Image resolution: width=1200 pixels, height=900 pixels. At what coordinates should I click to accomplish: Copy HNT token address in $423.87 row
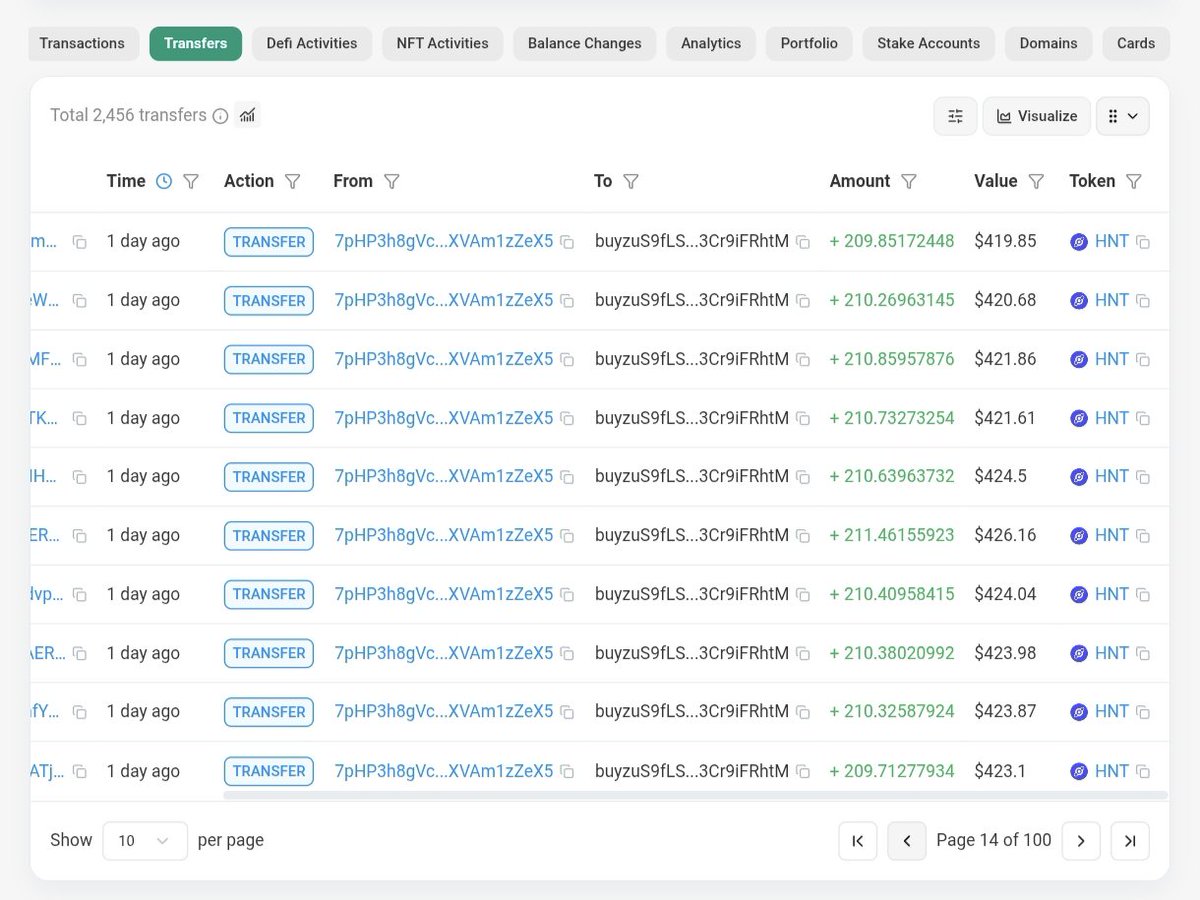tap(1143, 713)
